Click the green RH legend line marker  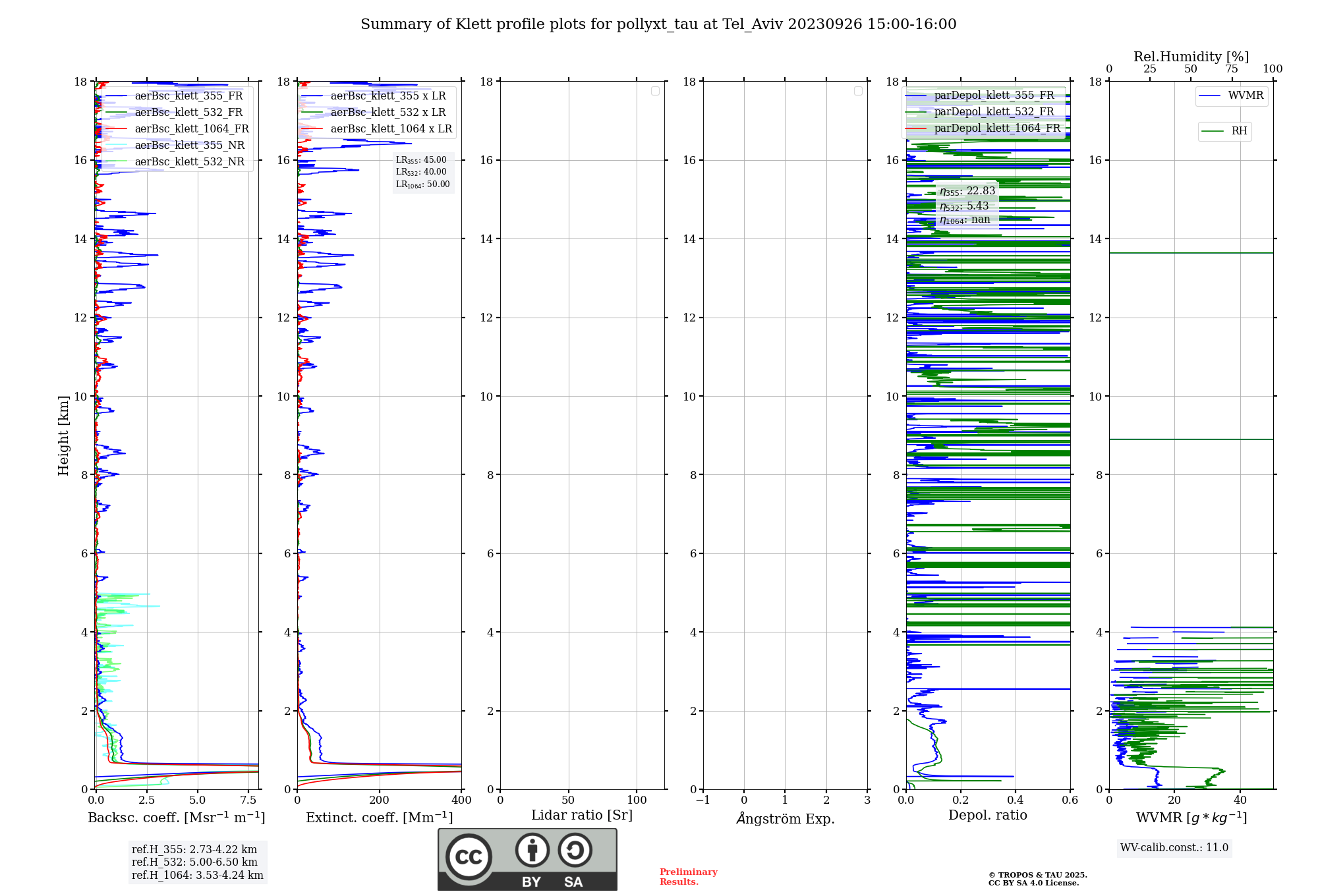pyautogui.click(x=1212, y=131)
